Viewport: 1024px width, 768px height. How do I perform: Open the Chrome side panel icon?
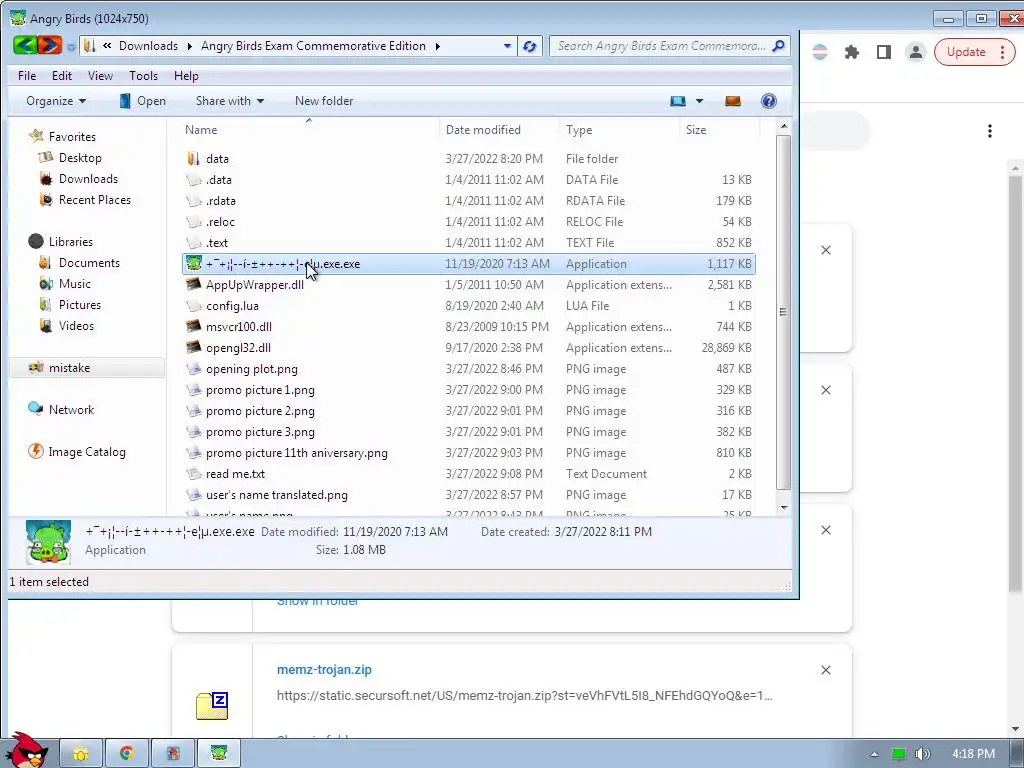(884, 52)
